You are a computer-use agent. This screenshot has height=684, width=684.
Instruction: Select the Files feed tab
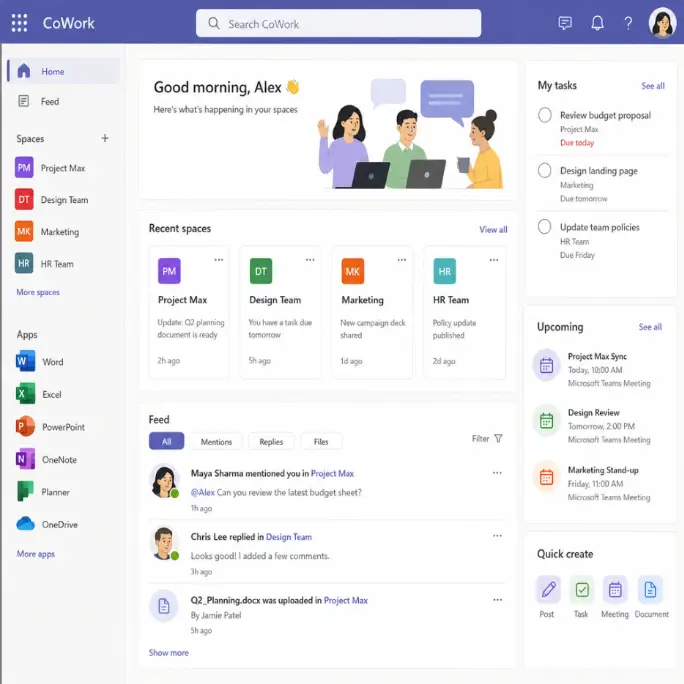click(321, 441)
